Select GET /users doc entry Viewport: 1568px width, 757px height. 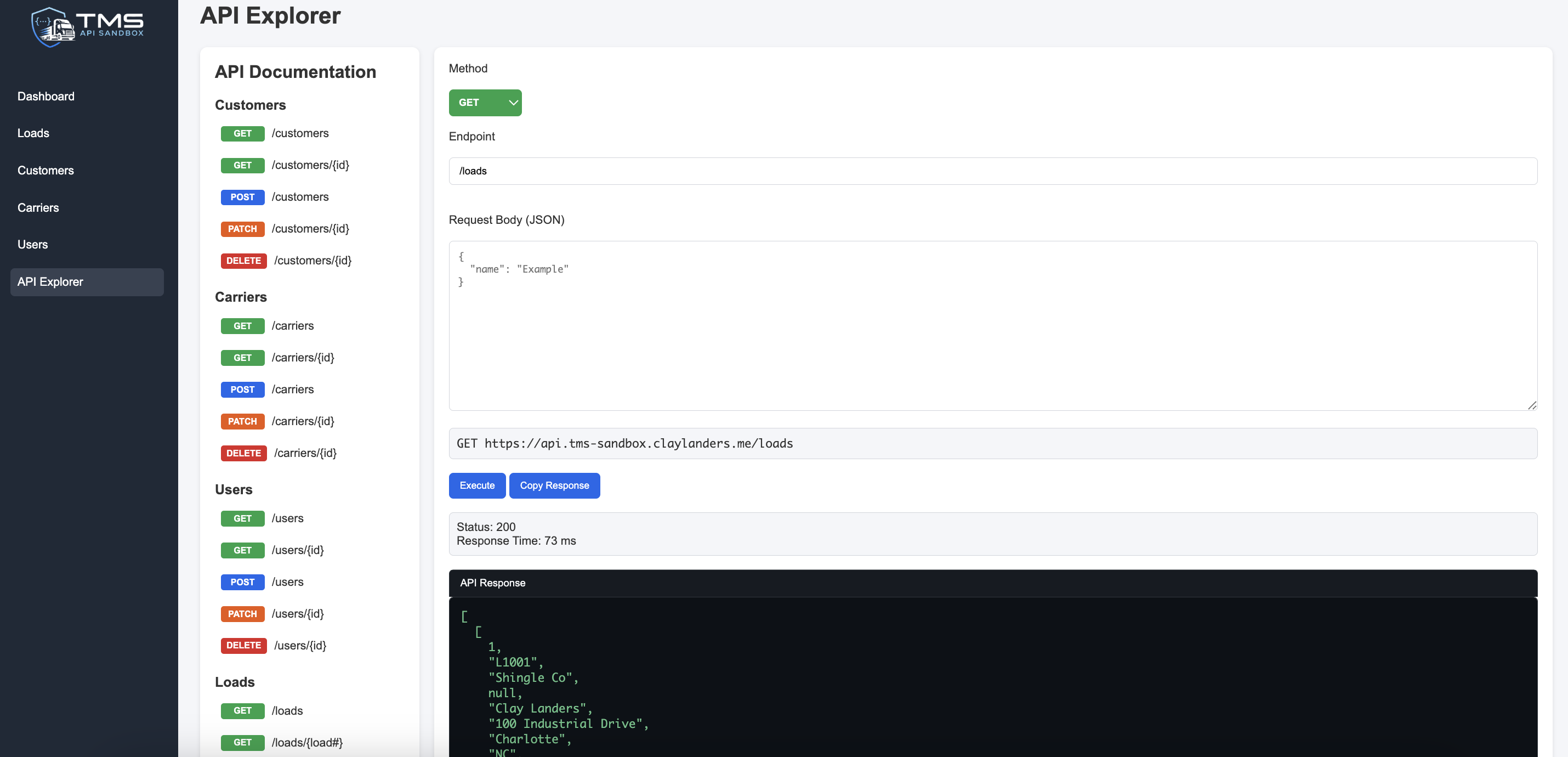pos(263,518)
